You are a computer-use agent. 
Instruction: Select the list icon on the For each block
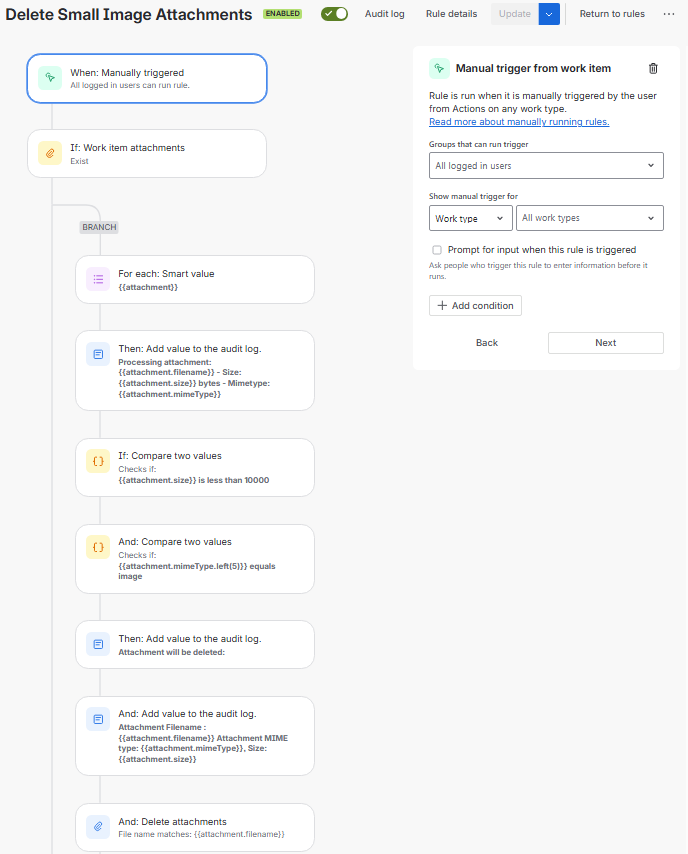click(x=97, y=280)
